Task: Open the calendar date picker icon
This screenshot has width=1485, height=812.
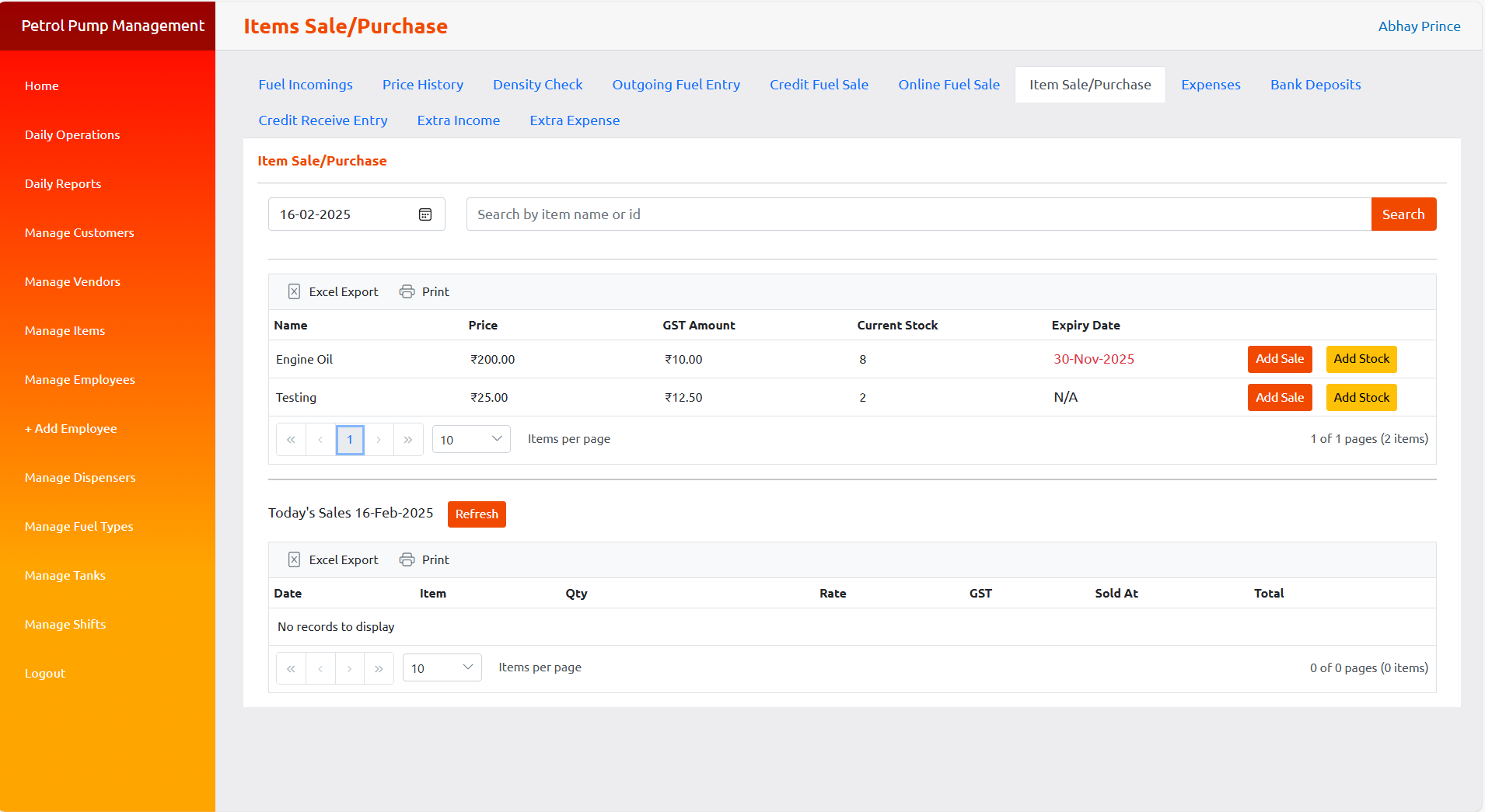Action: click(x=425, y=214)
